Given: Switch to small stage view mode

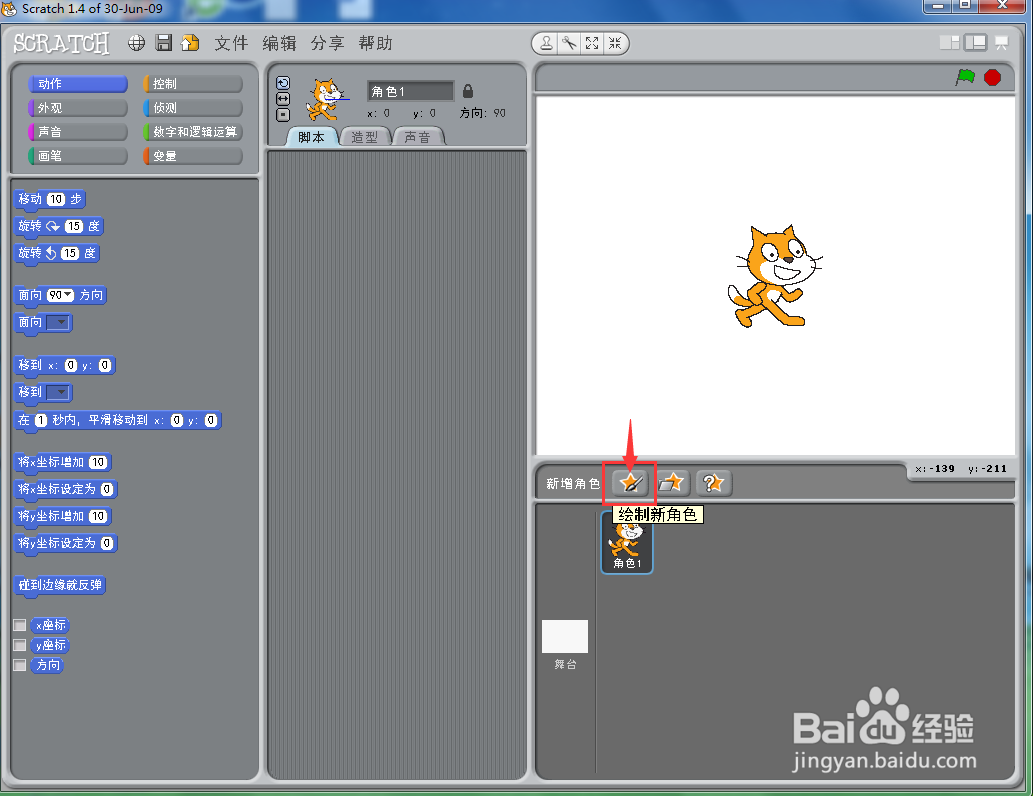Looking at the screenshot, I should (949, 43).
